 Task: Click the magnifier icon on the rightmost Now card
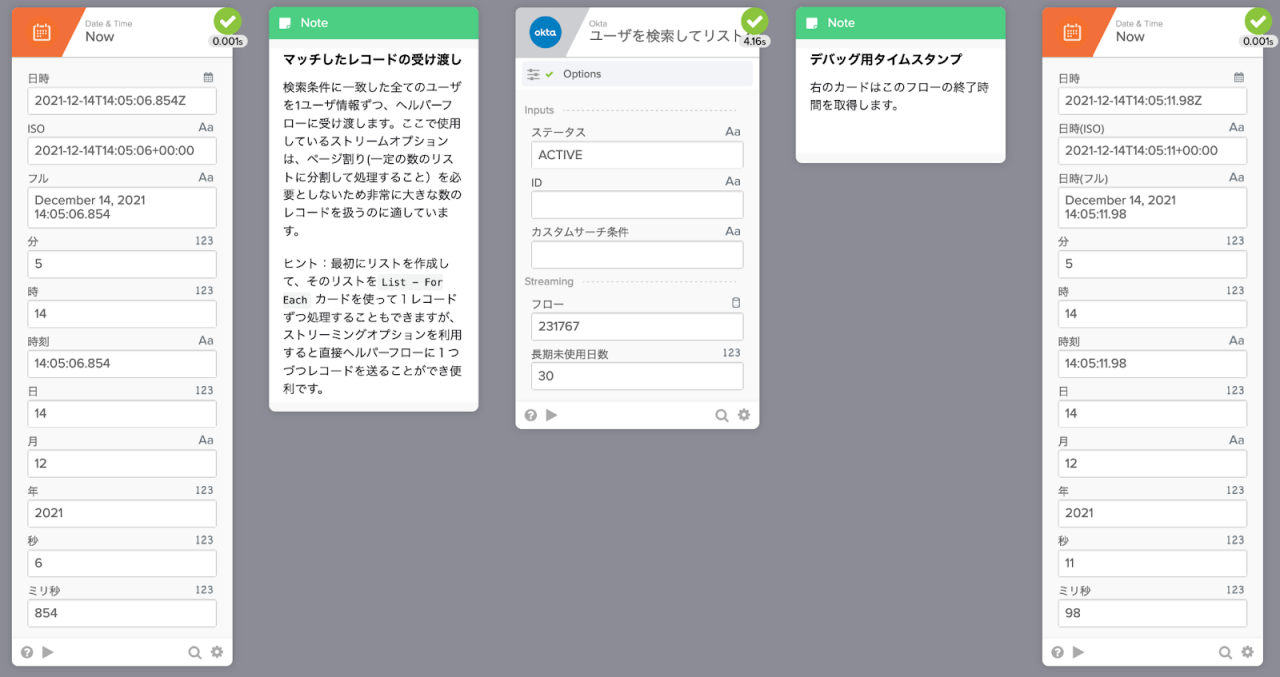tap(1225, 651)
